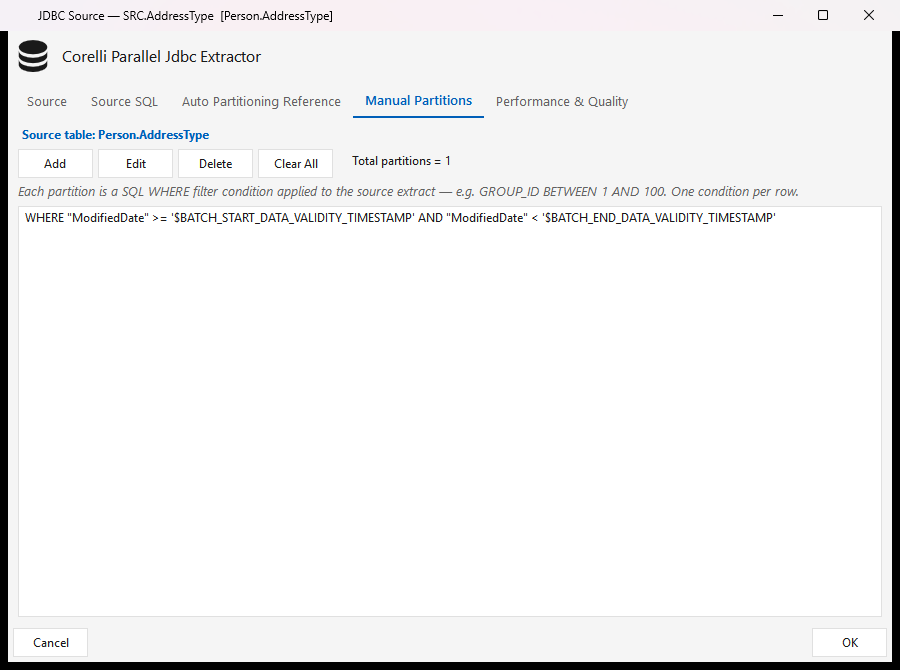Click the database stack icon

[x=33, y=56]
